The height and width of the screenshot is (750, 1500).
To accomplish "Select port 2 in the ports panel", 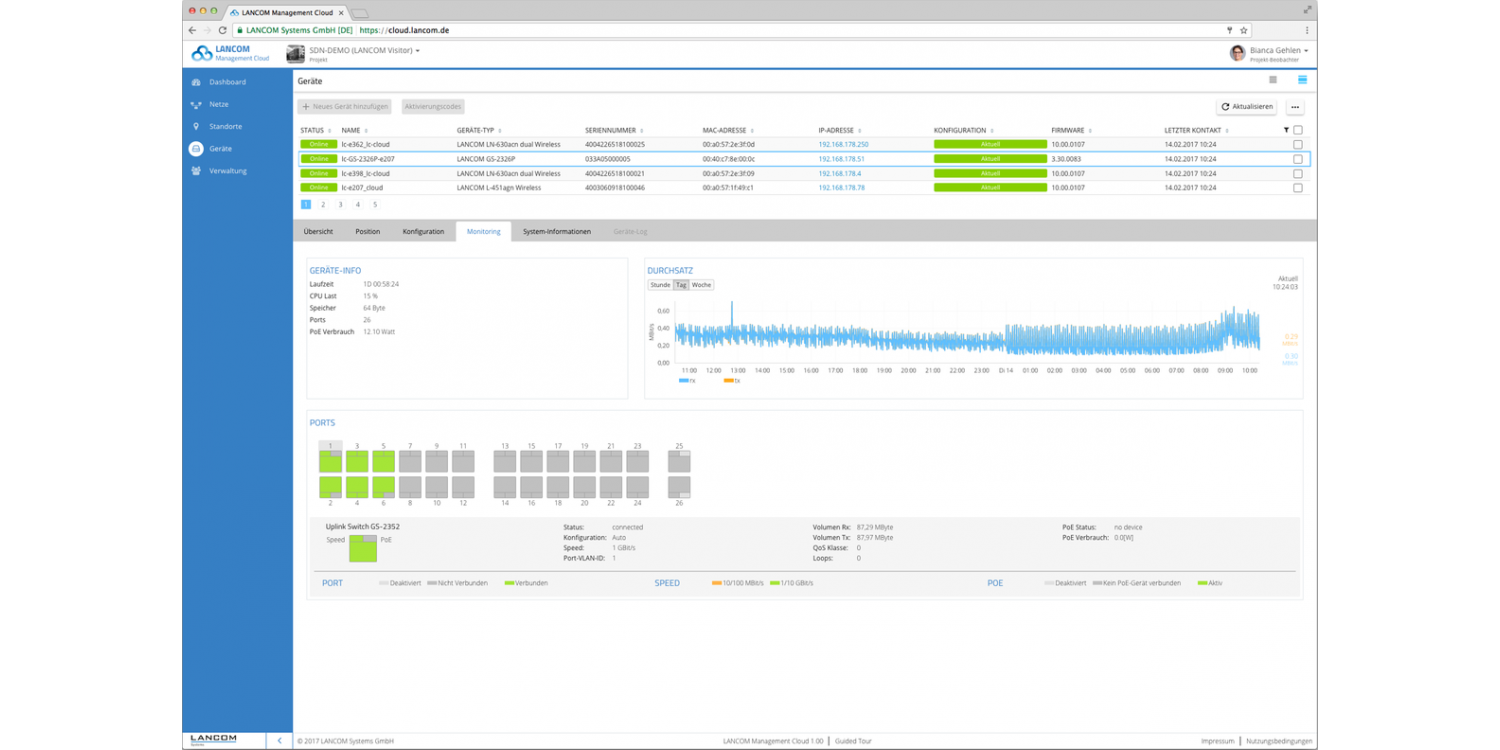I will click(x=330, y=487).
